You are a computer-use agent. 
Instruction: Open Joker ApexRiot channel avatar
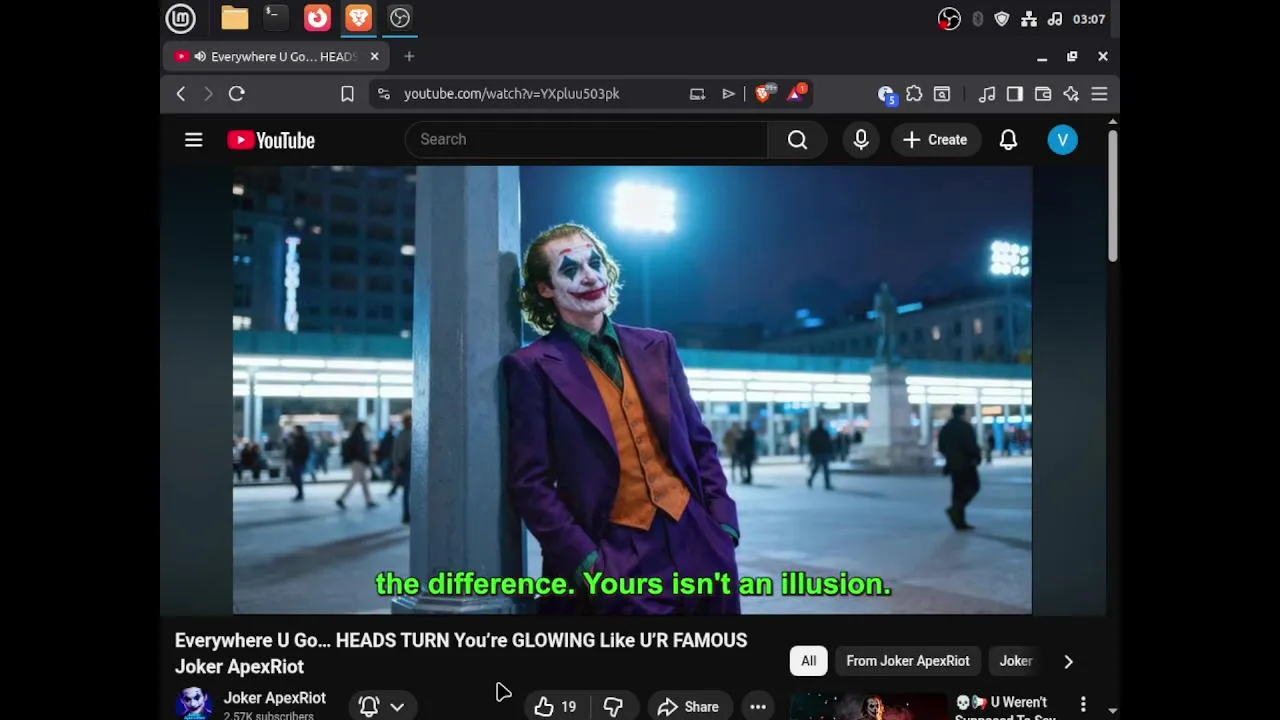click(193, 703)
